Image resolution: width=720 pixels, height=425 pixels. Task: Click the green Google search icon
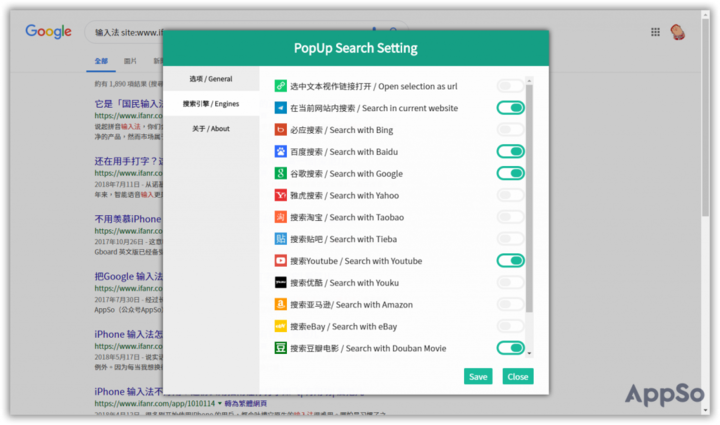coord(281,173)
